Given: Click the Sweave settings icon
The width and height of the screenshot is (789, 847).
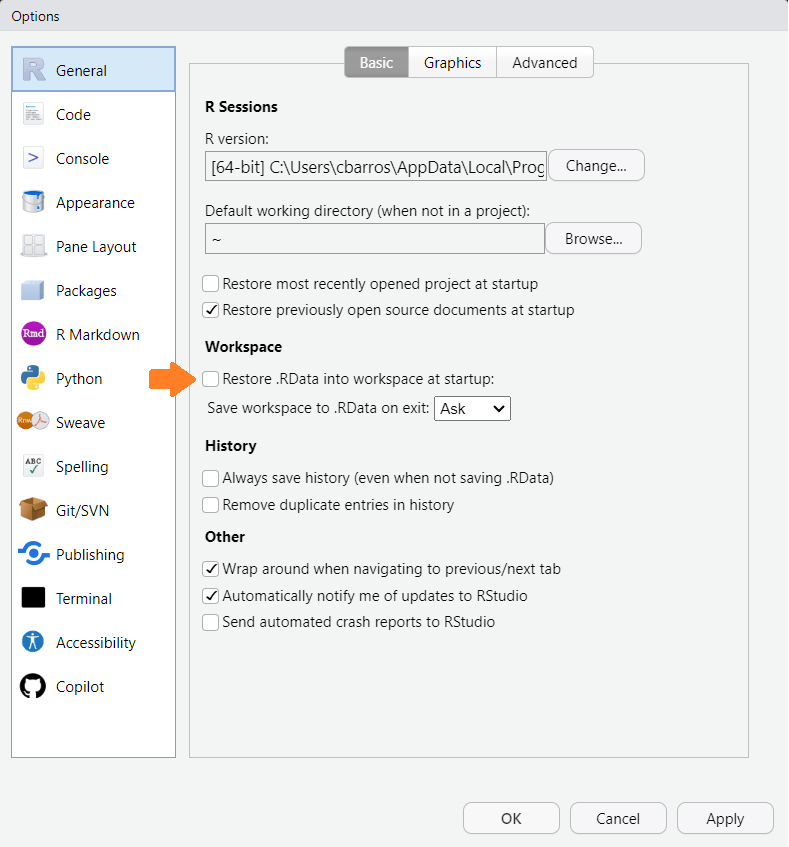Looking at the screenshot, I should [33, 422].
